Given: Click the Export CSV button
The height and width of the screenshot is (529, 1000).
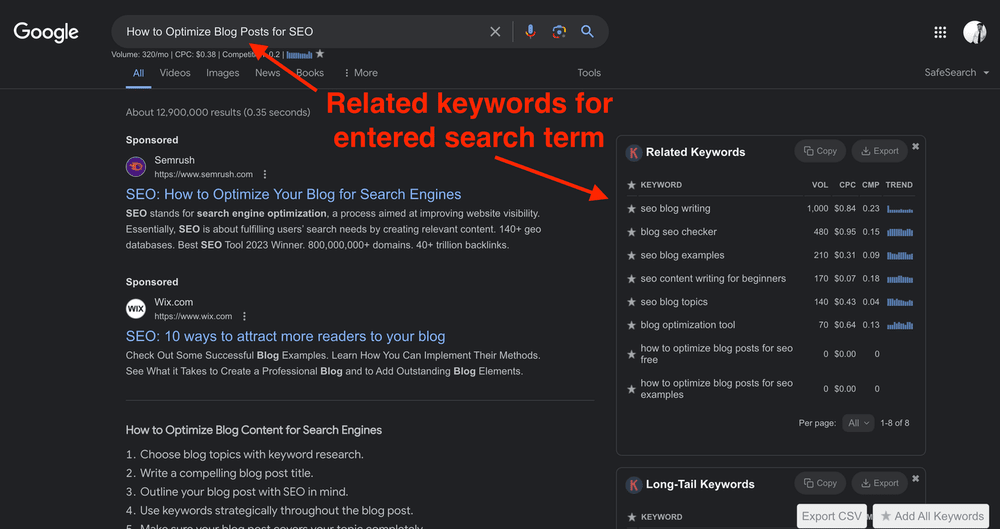Looking at the screenshot, I should (x=832, y=516).
